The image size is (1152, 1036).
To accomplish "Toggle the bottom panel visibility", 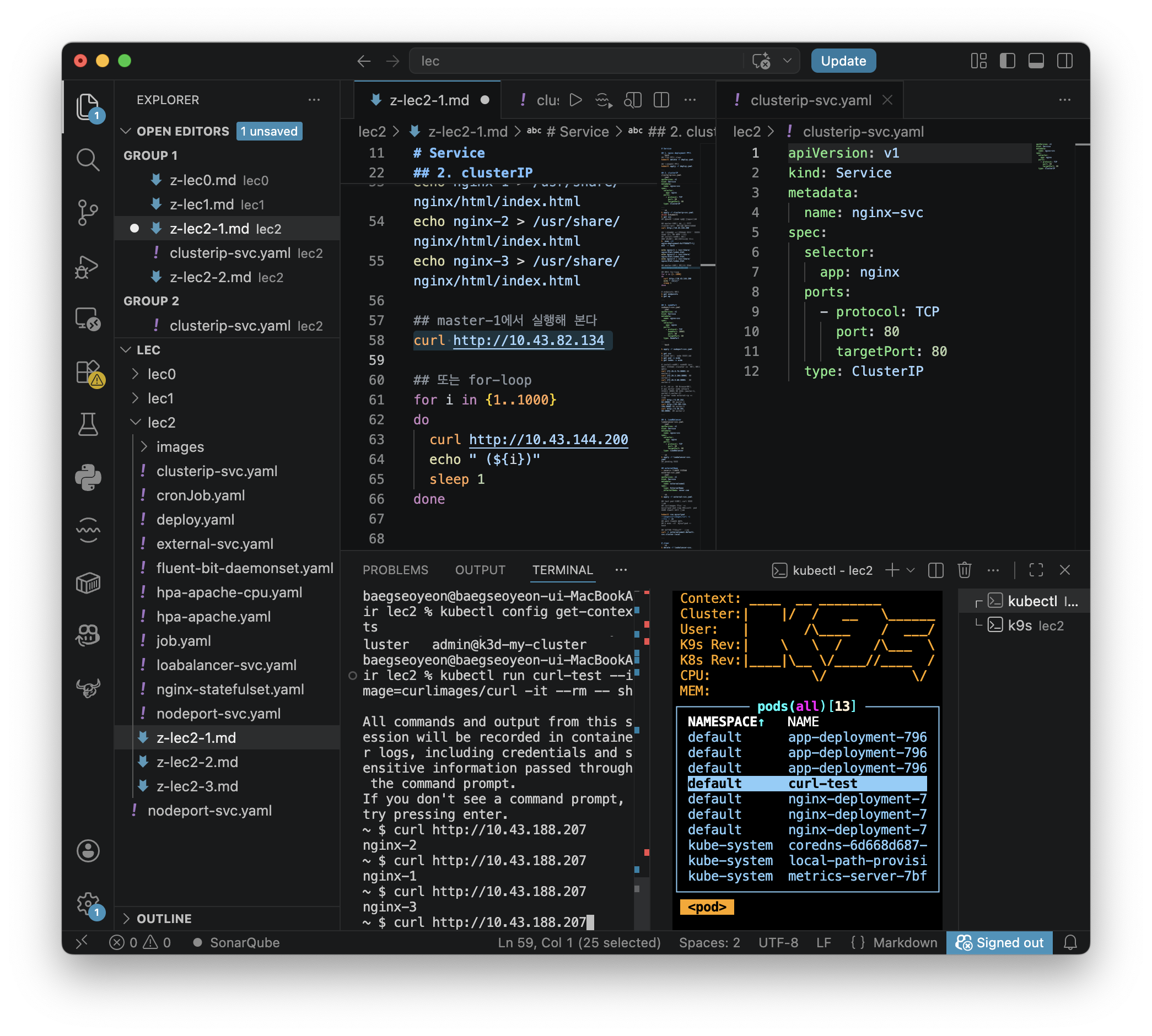I will pos(1036,61).
